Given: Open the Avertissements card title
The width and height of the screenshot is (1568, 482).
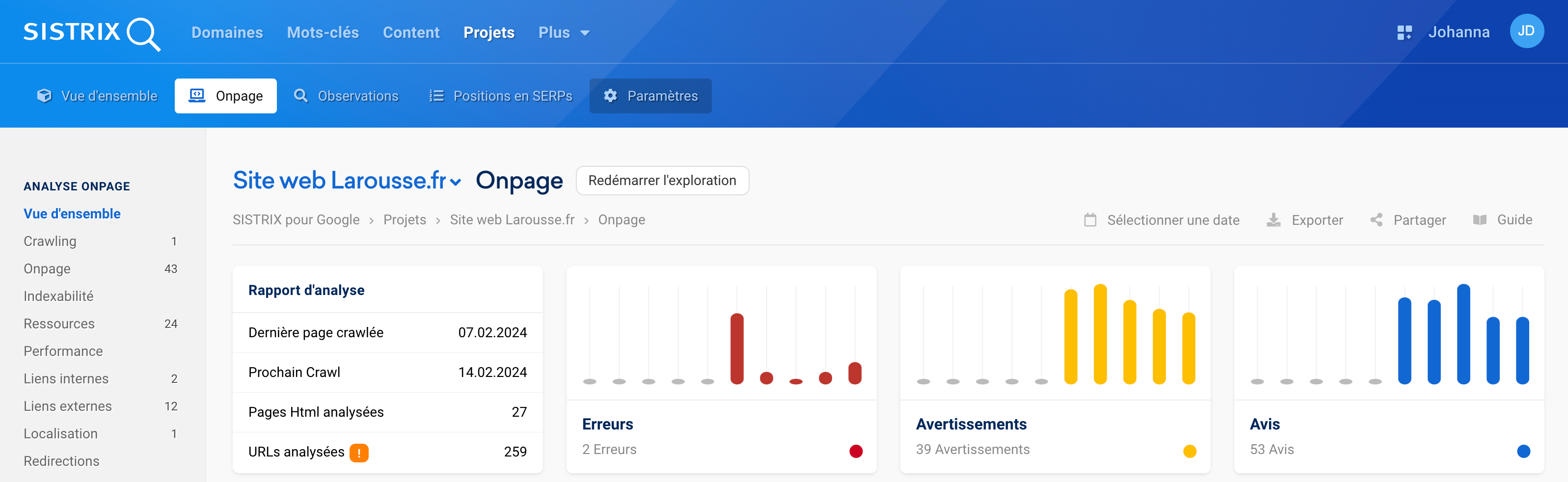Looking at the screenshot, I should [971, 424].
